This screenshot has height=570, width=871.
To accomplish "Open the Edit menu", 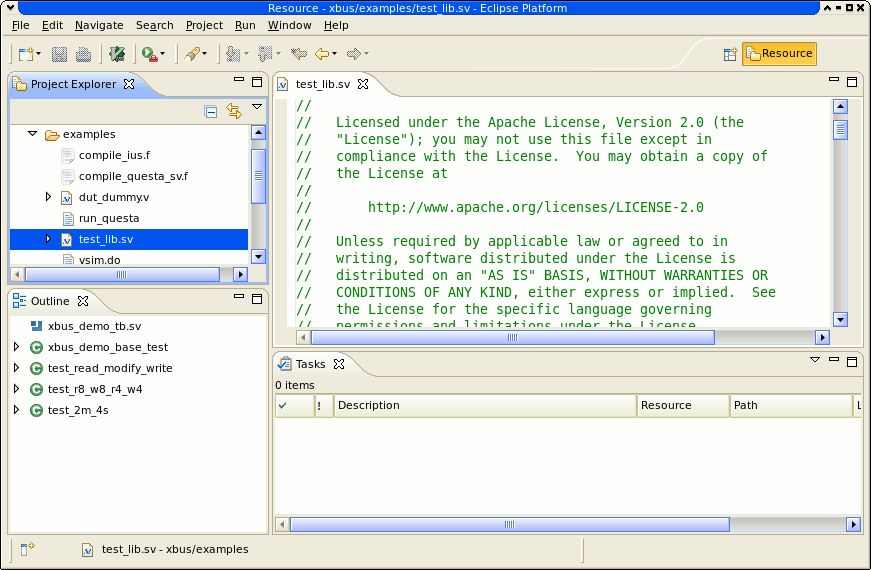I will click(x=52, y=25).
